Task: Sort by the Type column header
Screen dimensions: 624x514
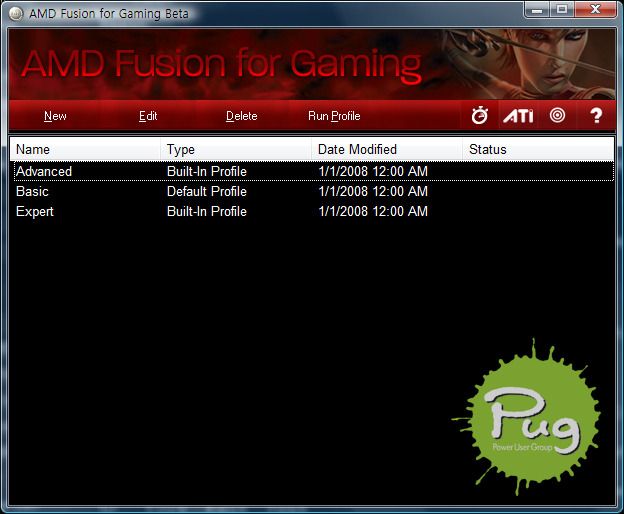Action: pyautogui.click(x=236, y=149)
